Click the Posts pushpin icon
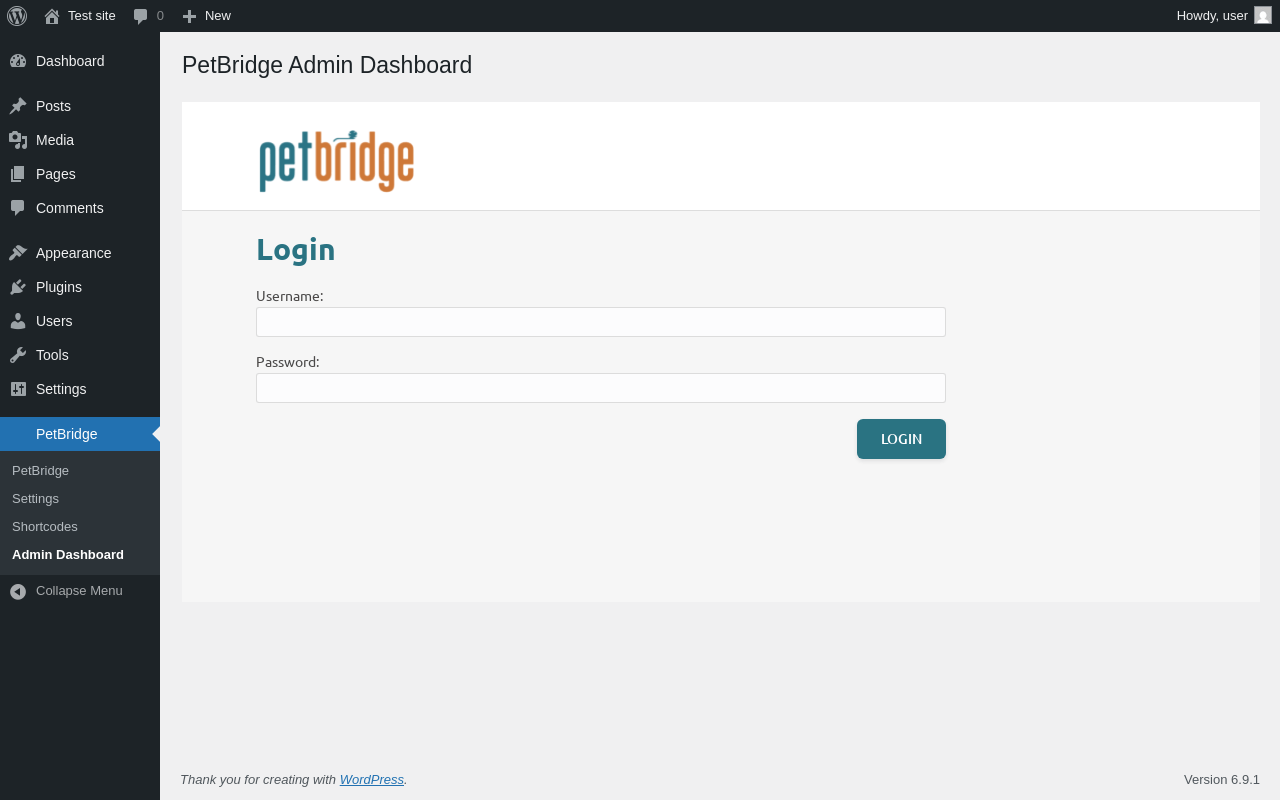This screenshot has width=1280, height=800. point(18,106)
